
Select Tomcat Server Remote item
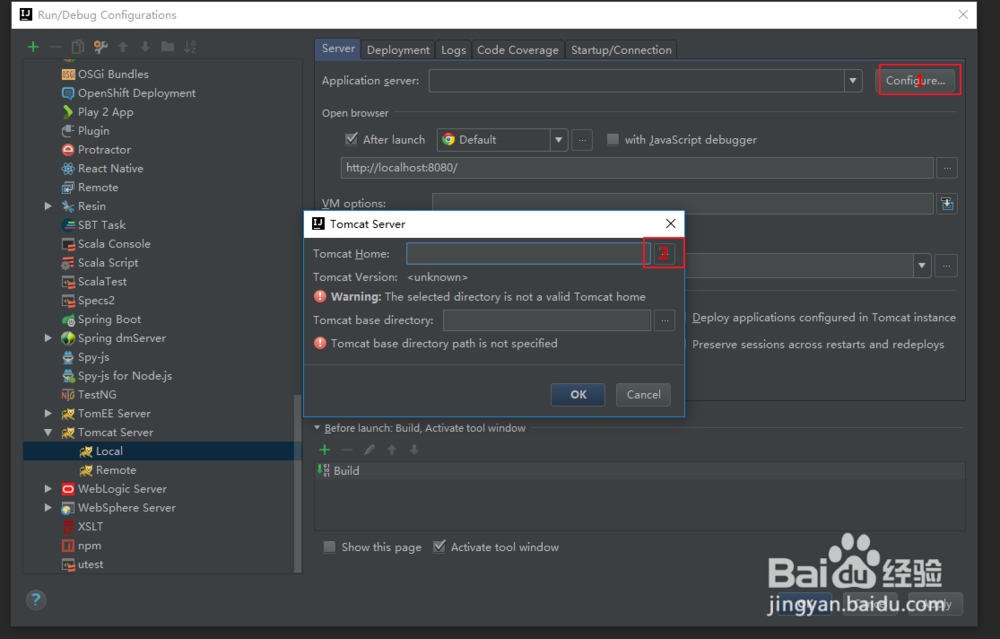(x=108, y=470)
